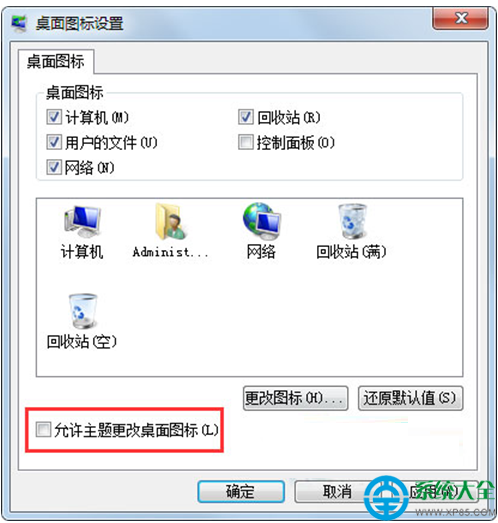
Task: Uncheck the 回收站(R) checkbox
Action: tap(246, 117)
